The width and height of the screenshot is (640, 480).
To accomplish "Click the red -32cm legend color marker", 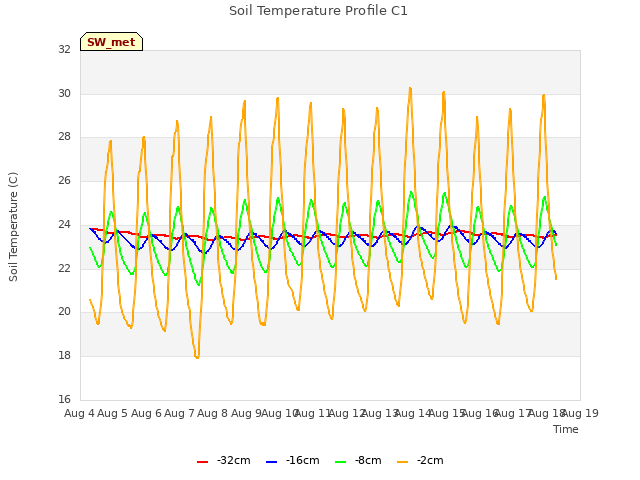I will [202, 462].
